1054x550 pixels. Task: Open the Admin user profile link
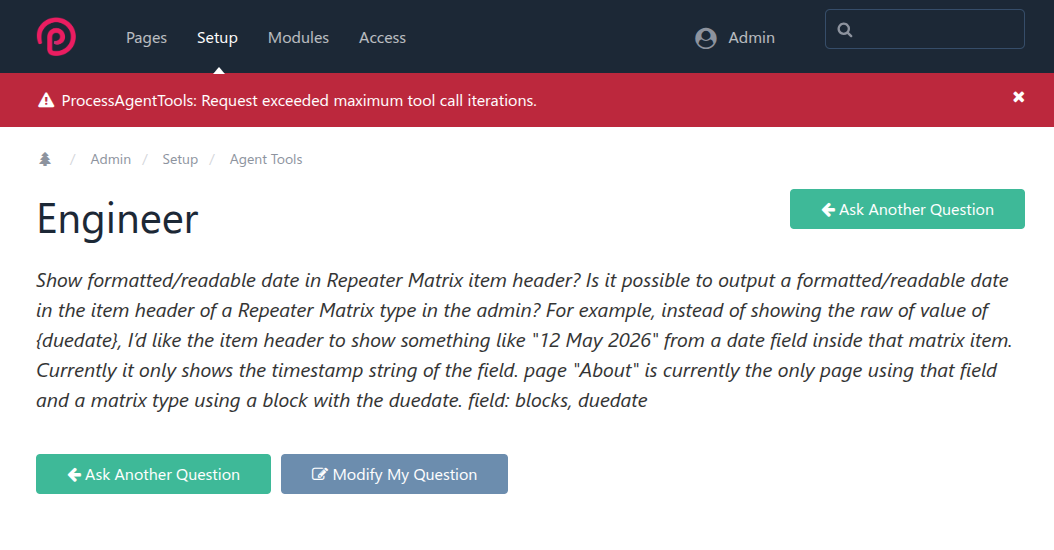tap(752, 38)
